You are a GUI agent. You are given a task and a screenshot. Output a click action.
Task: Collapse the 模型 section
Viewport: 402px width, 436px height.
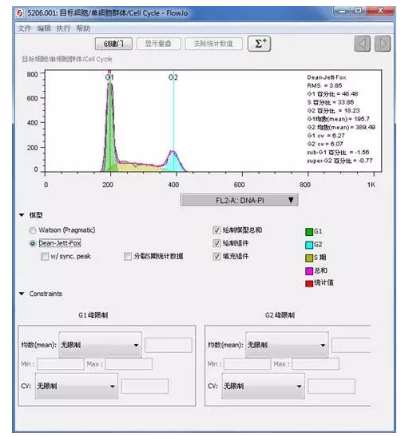(x=22, y=215)
